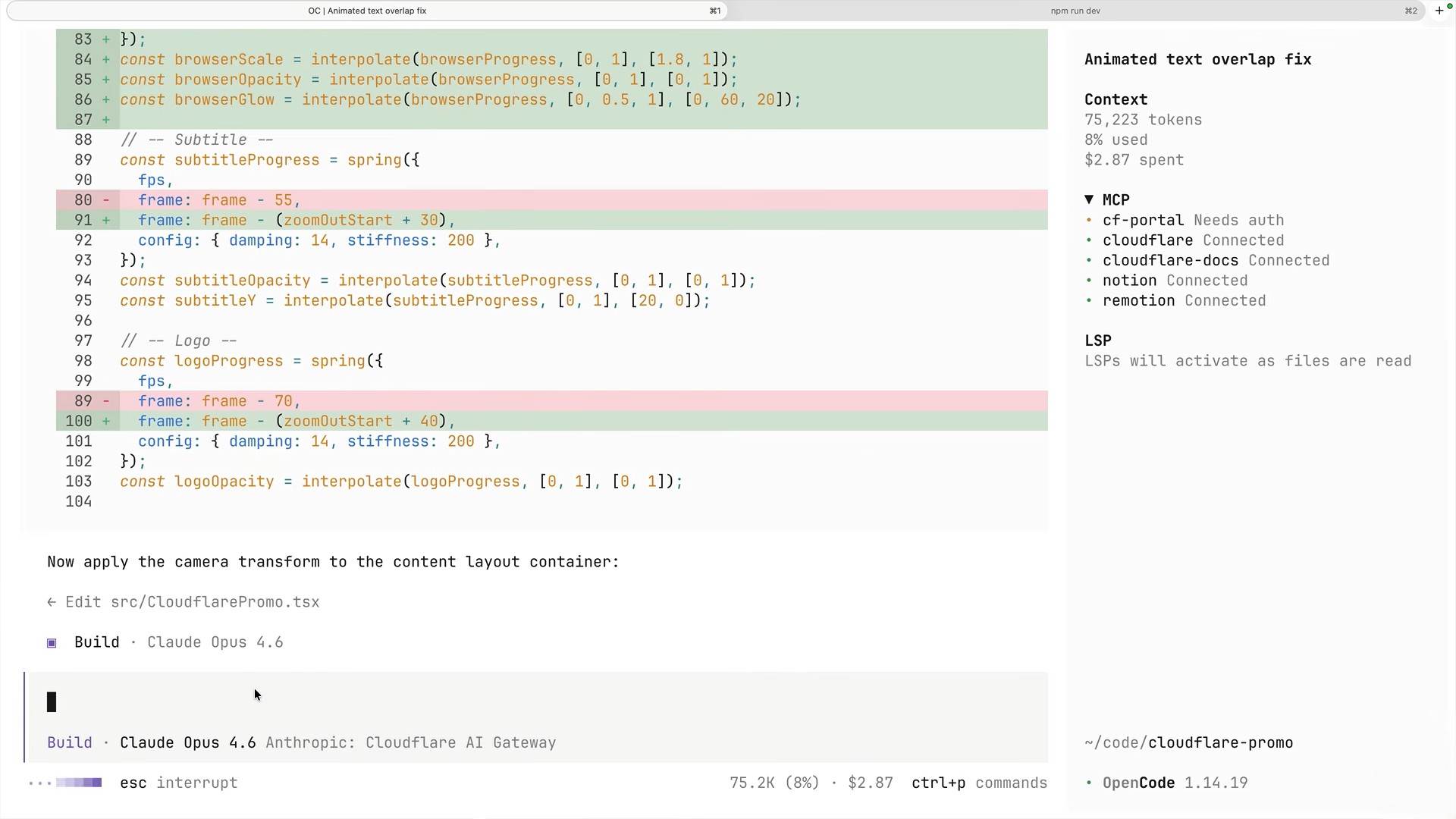Screen dimensions: 1456x819
Task: Click the 'const subtitleOpacity' code line
Action: coord(438,281)
